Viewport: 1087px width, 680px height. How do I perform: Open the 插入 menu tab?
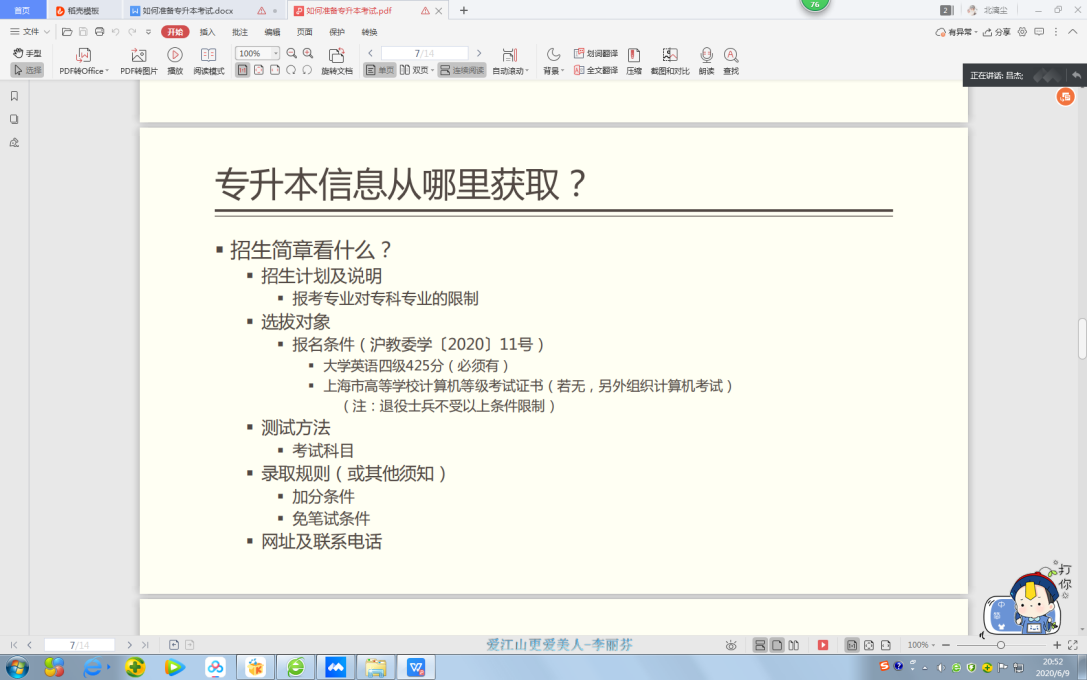[x=207, y=32]
